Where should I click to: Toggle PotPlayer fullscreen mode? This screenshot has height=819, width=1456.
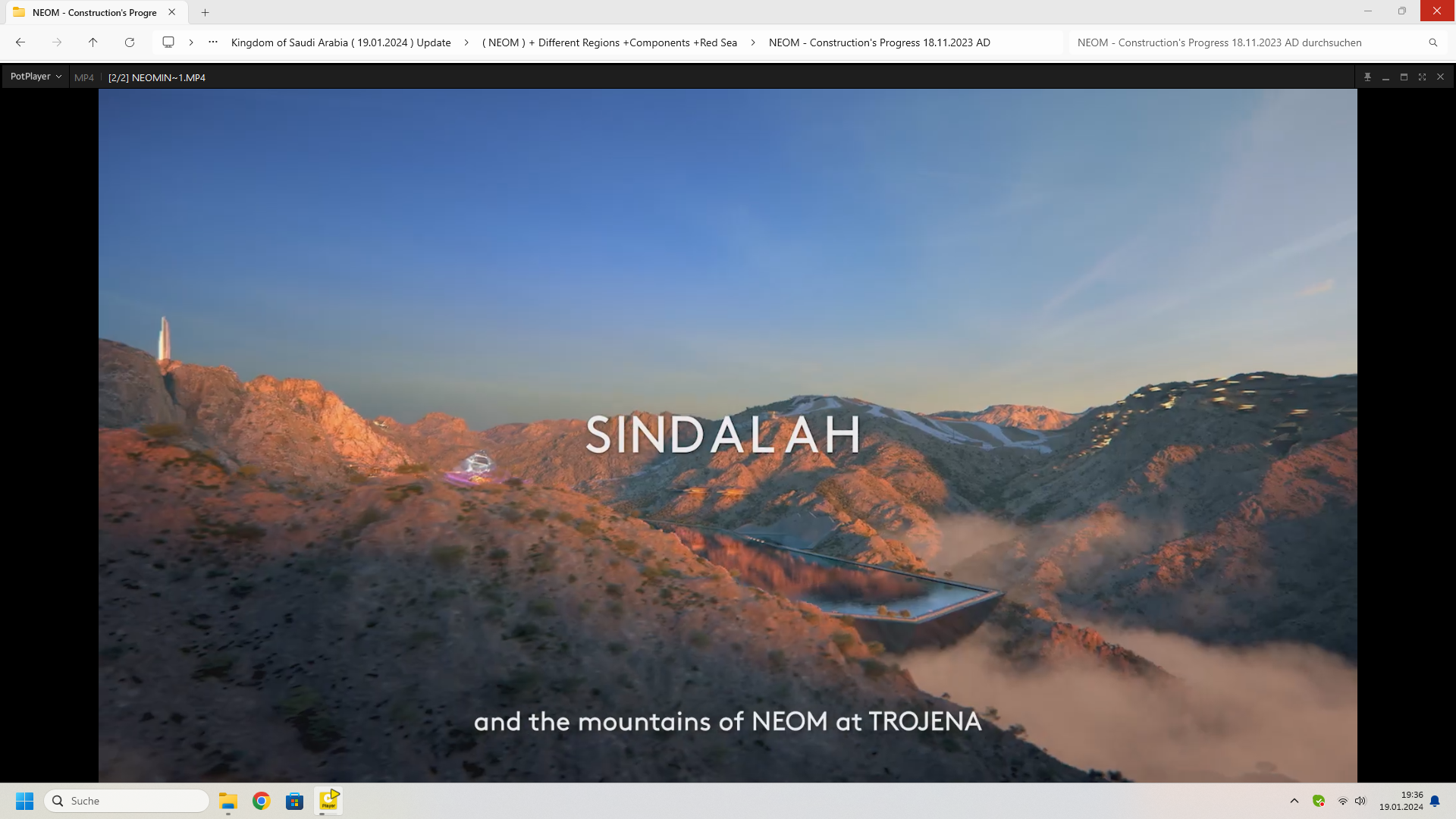pos(1422,77)
